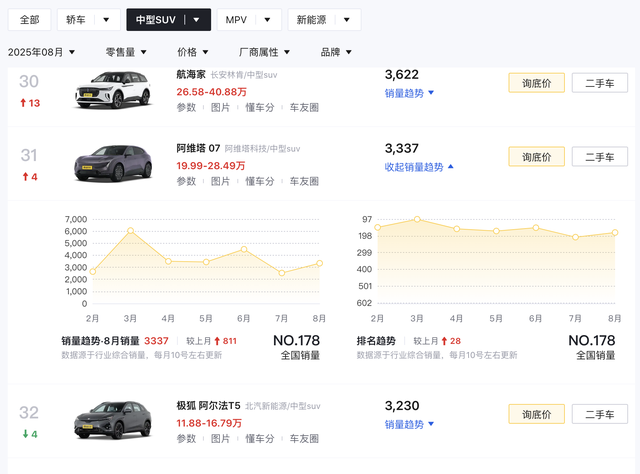Select the 19.99-28.49万 price text

tap(211, 166)
